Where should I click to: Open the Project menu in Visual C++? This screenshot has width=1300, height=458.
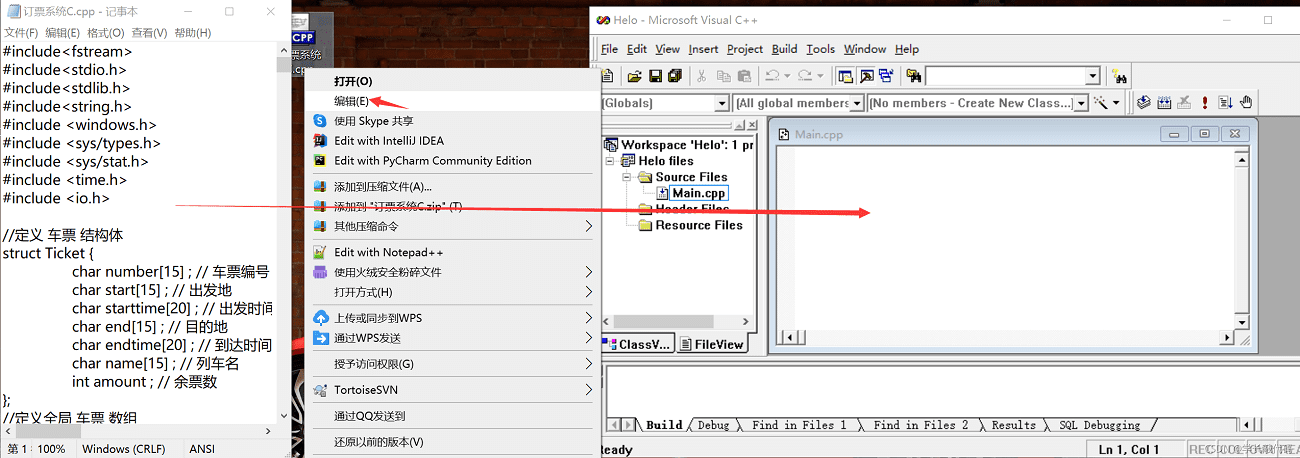(x=745, y=49)
